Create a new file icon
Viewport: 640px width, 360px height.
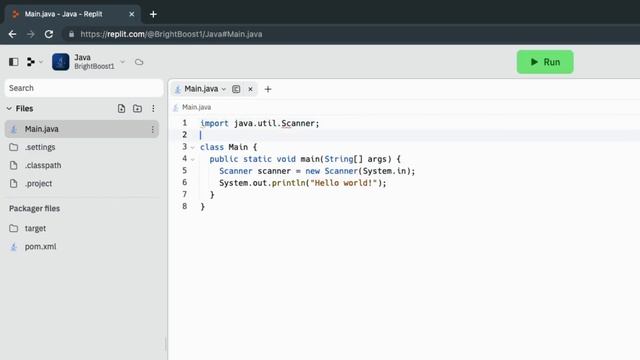point(121,109)
